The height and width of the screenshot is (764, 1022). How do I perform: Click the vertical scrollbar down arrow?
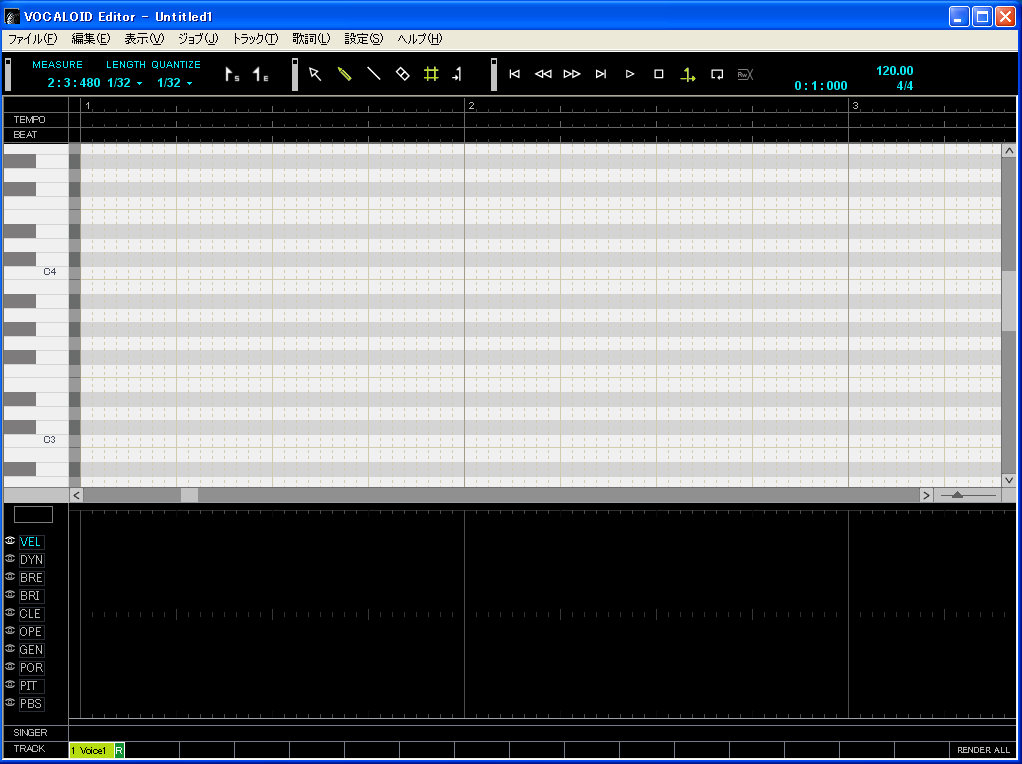pyautogui.click(x=1009, y=480)
